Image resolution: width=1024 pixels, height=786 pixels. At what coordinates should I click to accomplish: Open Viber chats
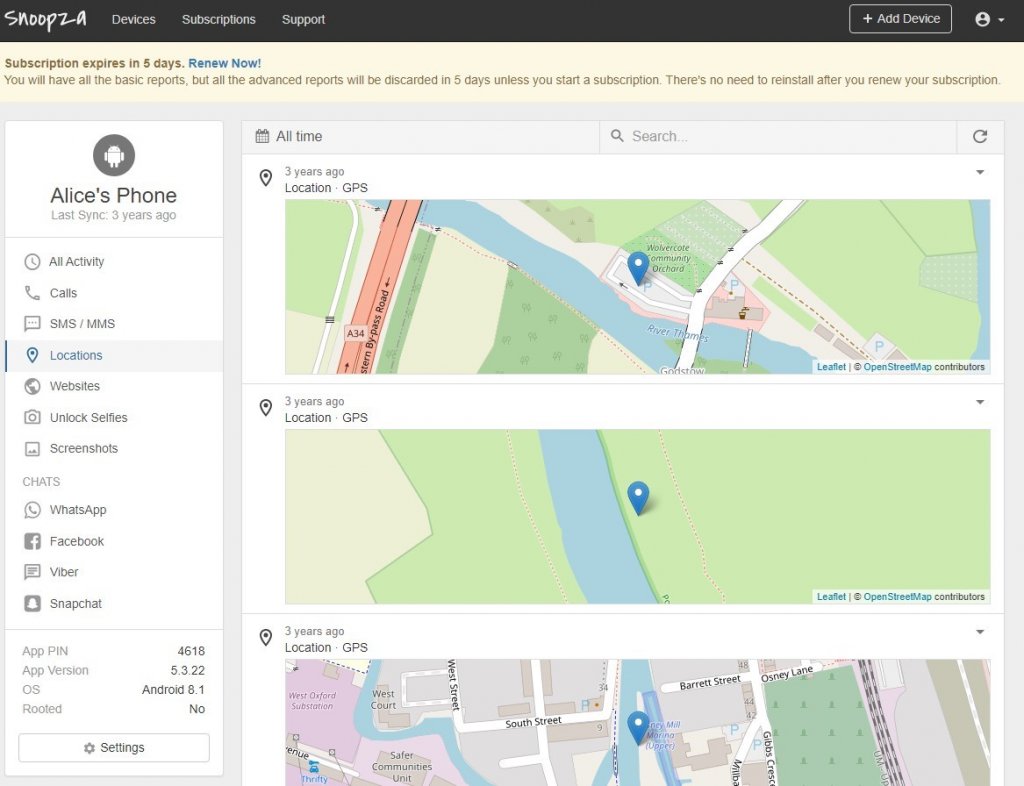[x=114, y=572]
